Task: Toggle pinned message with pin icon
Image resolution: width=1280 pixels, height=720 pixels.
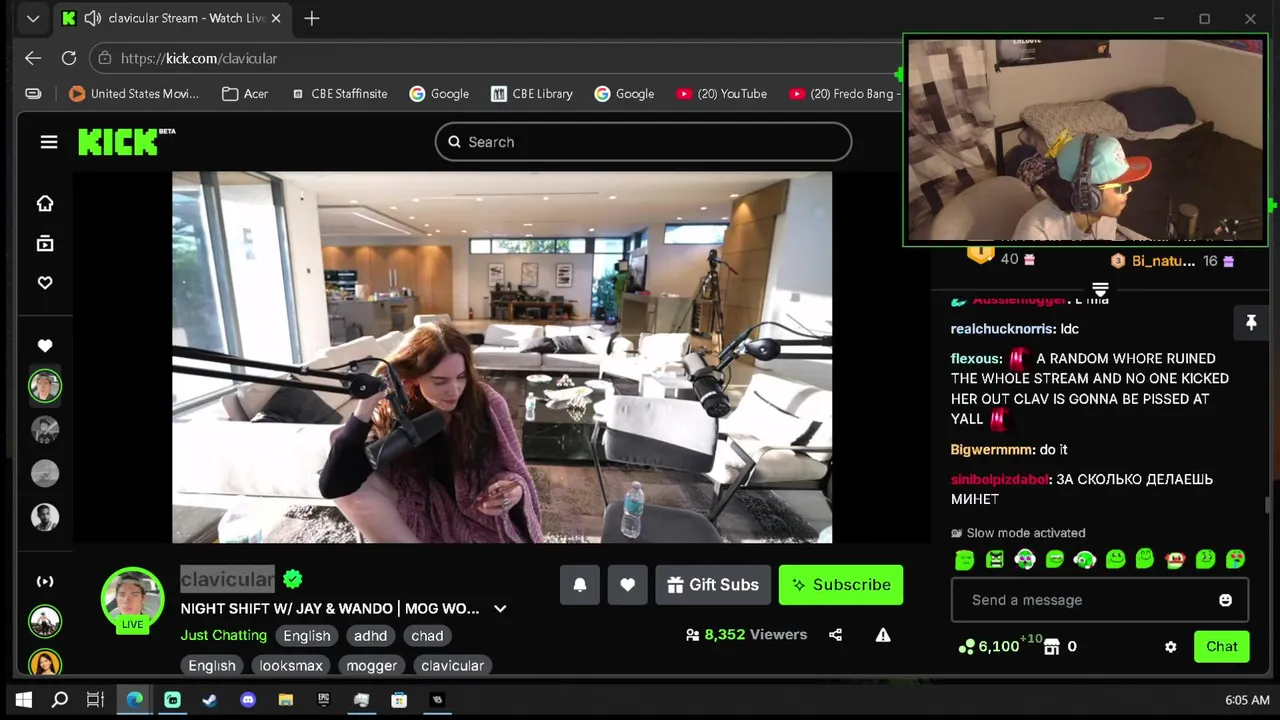Action: pos(1250,322)
